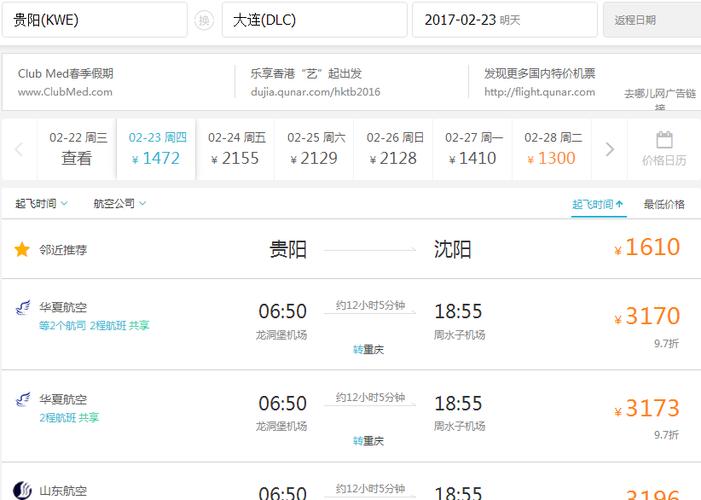Sort by 起飞时间 ascending
This screenshot has width=701, height=500.
point(598,205)
